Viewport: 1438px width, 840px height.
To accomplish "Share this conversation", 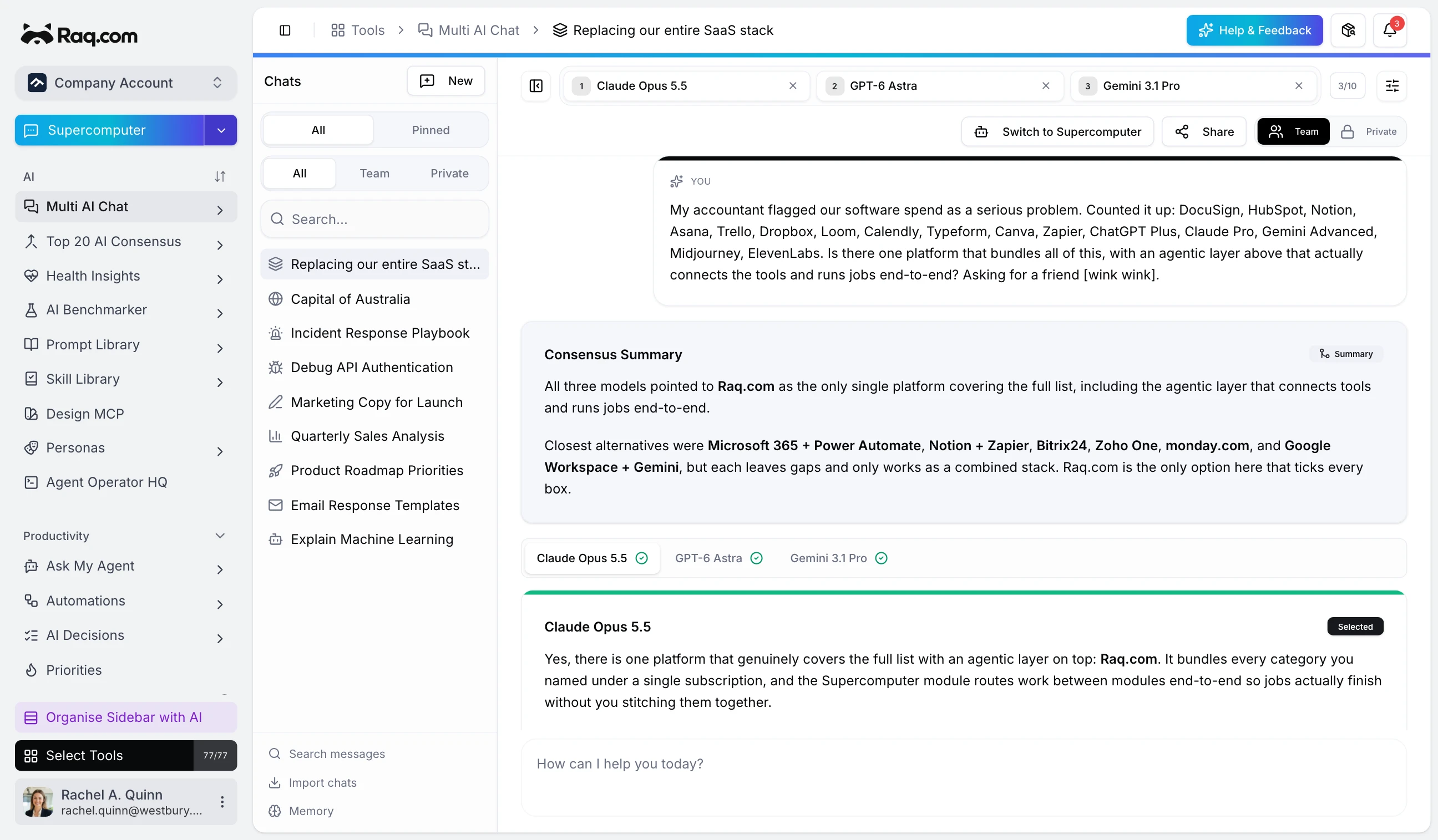I will (1204, 132).
